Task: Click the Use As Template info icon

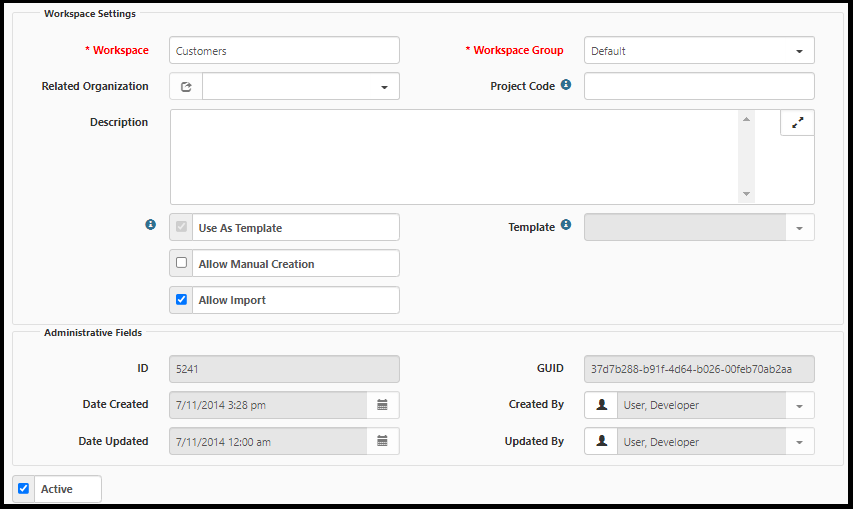Action: pos(150,226)
